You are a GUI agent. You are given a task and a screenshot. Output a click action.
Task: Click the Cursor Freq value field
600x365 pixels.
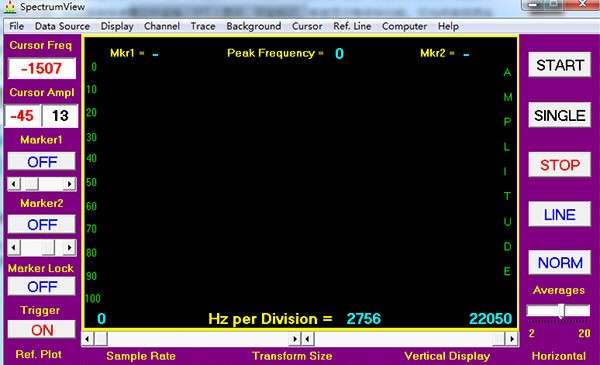click(x=42, y=68)
